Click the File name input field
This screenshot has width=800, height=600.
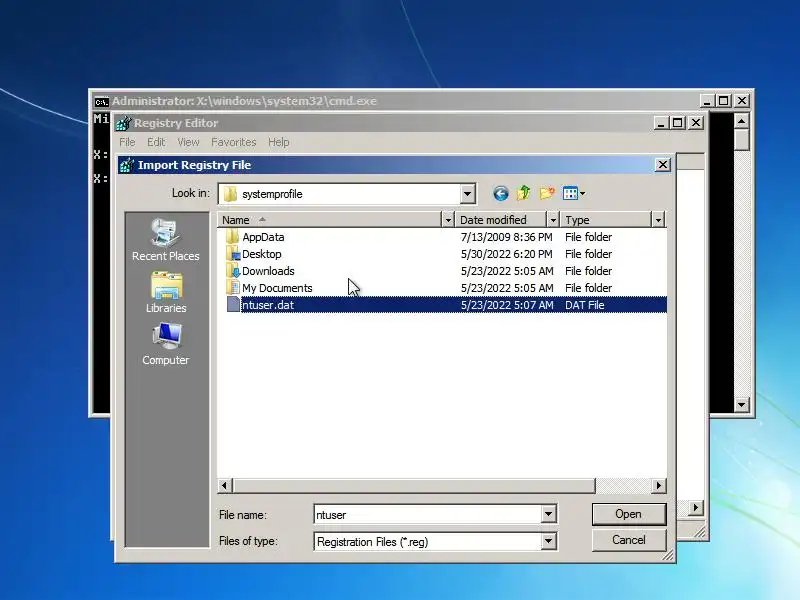[428, 514]
